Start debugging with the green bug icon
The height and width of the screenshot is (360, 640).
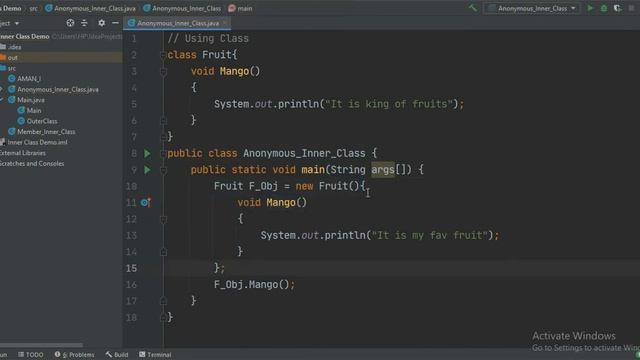(604, 8)
